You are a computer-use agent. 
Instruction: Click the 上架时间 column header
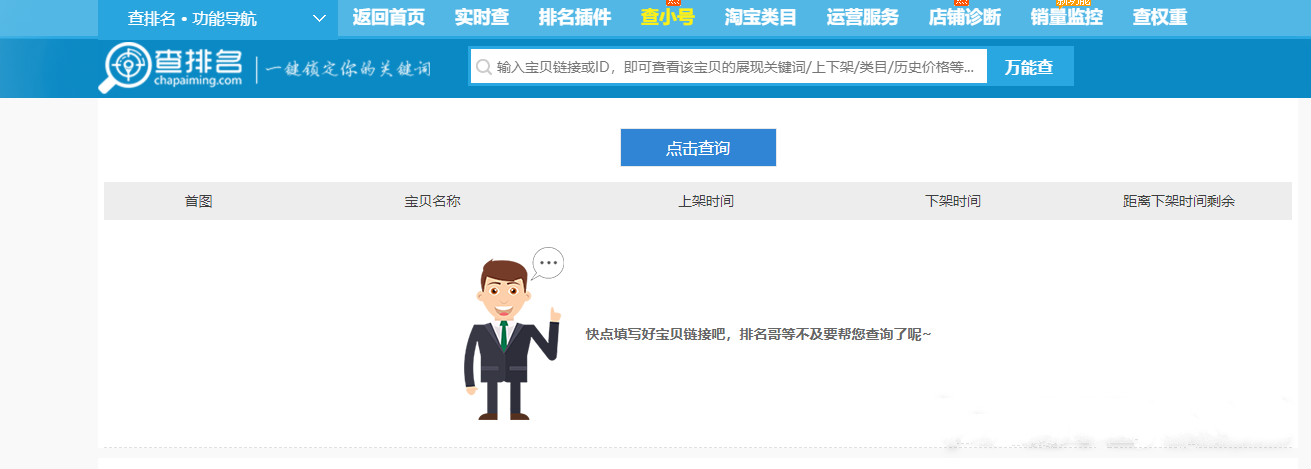(705, 201)
